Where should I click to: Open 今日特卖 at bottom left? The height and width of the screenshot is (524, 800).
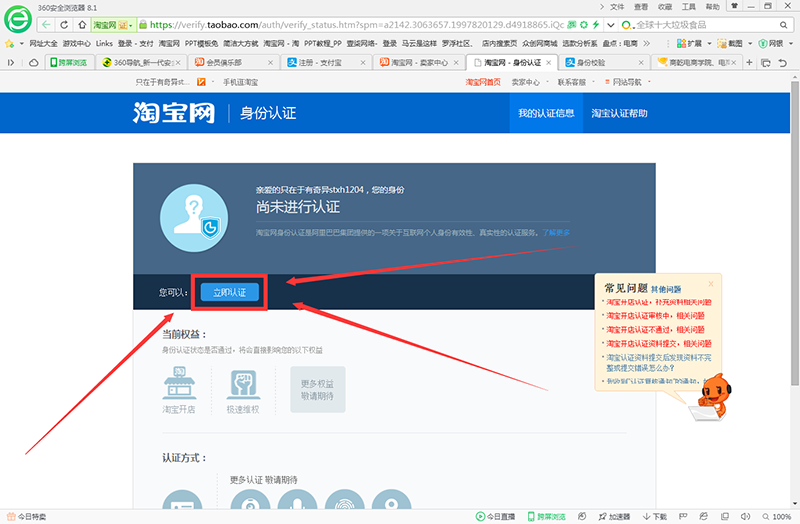(26, 516)
